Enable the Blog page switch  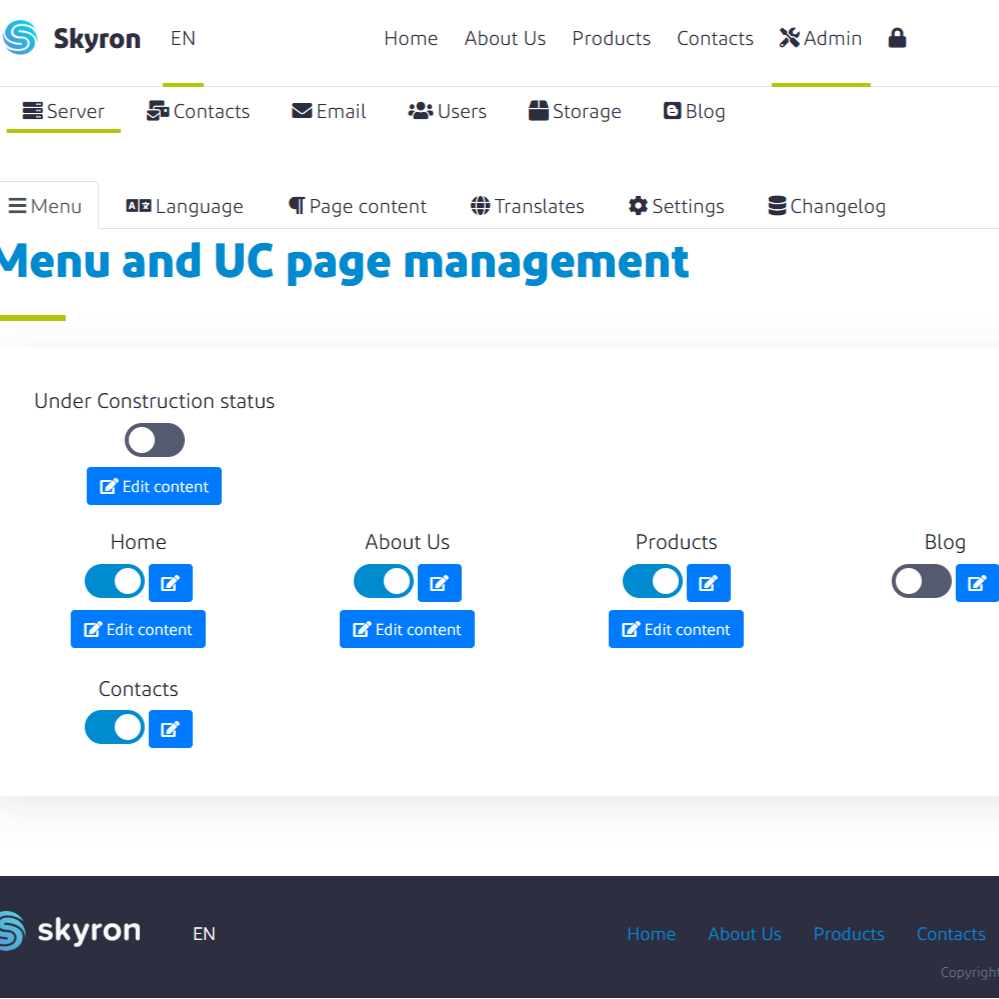(x=921, y=581)
